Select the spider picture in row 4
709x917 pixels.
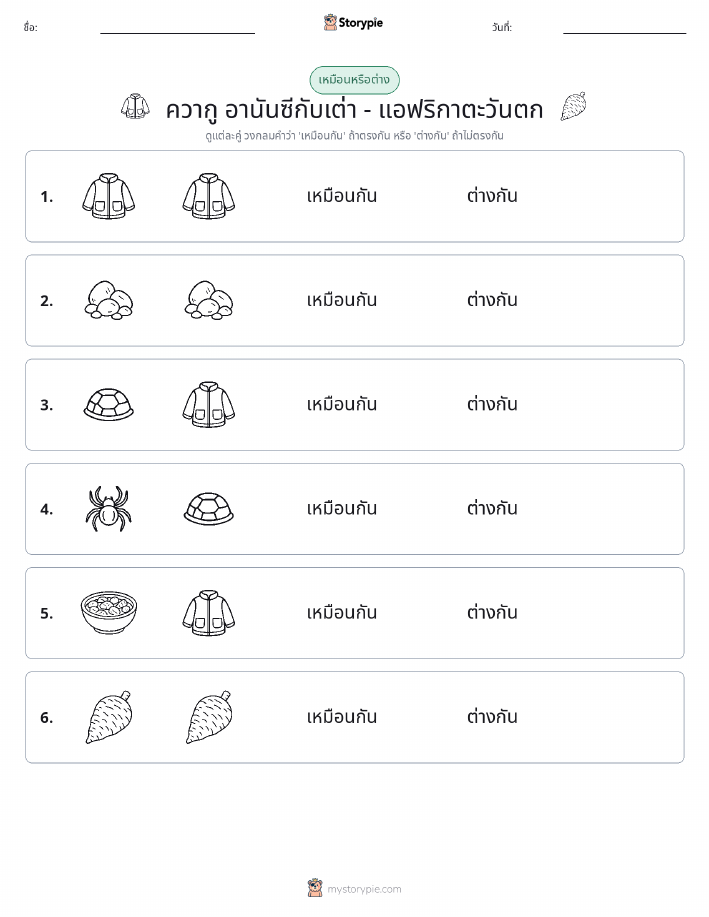pos(109,509)
